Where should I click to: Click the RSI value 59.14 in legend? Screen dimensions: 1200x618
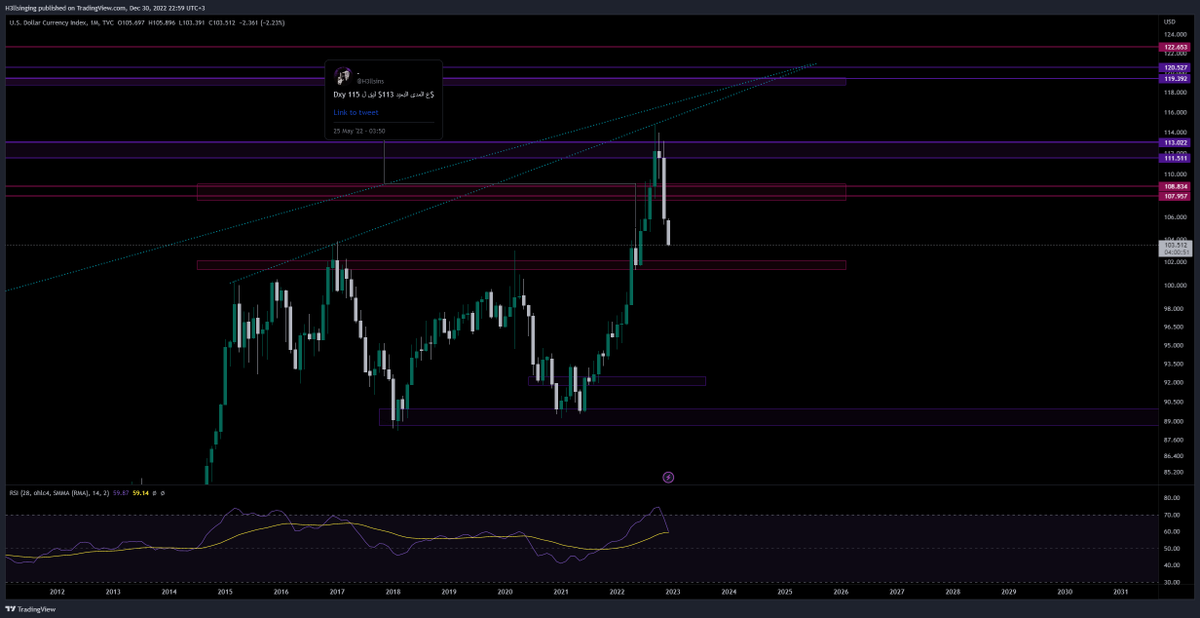[x=140, y=492]
